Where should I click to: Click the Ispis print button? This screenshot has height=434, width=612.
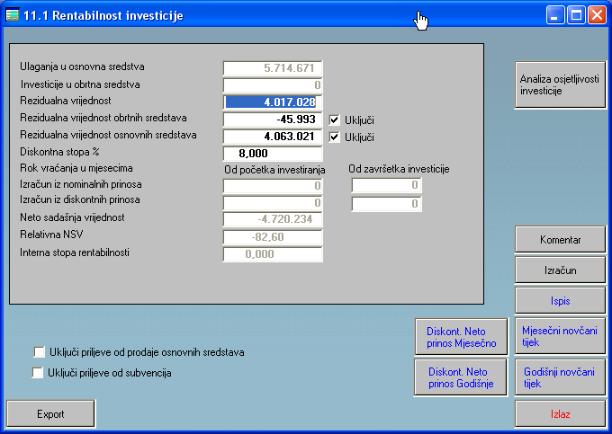point(560,301)
